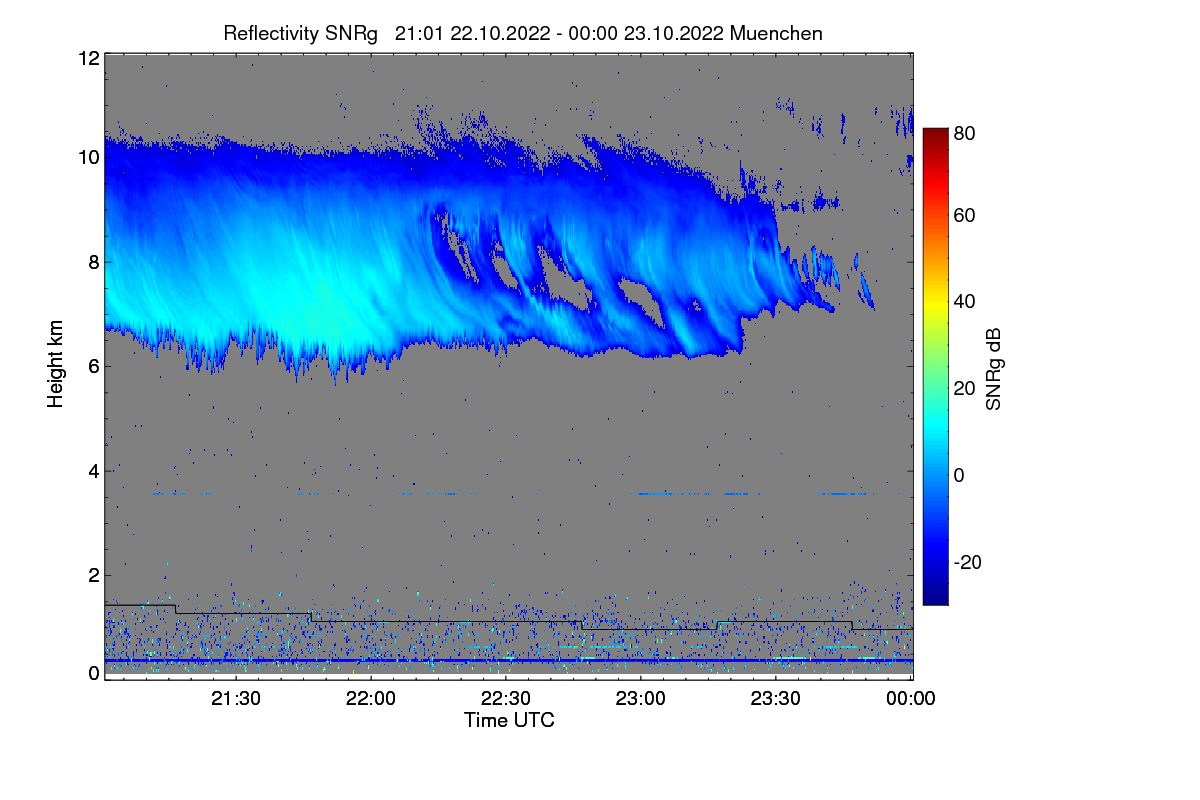Click the '4' height axis label

coord(93,470)
